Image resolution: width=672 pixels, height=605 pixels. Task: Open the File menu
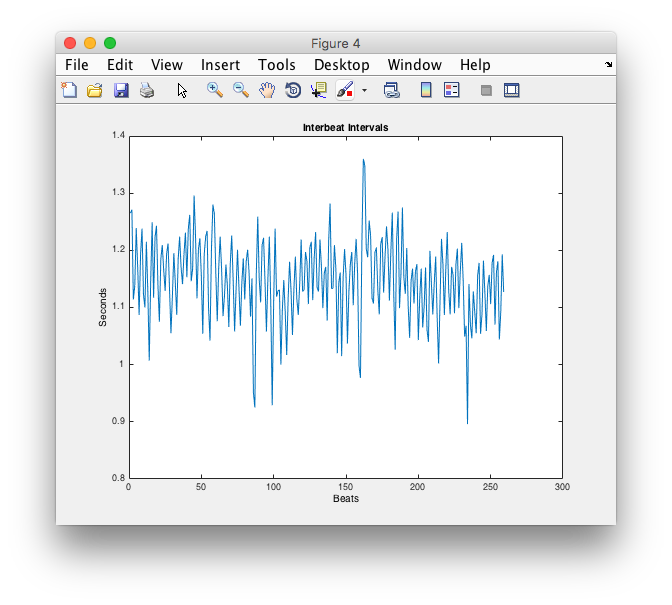click(x=77, y=65)
